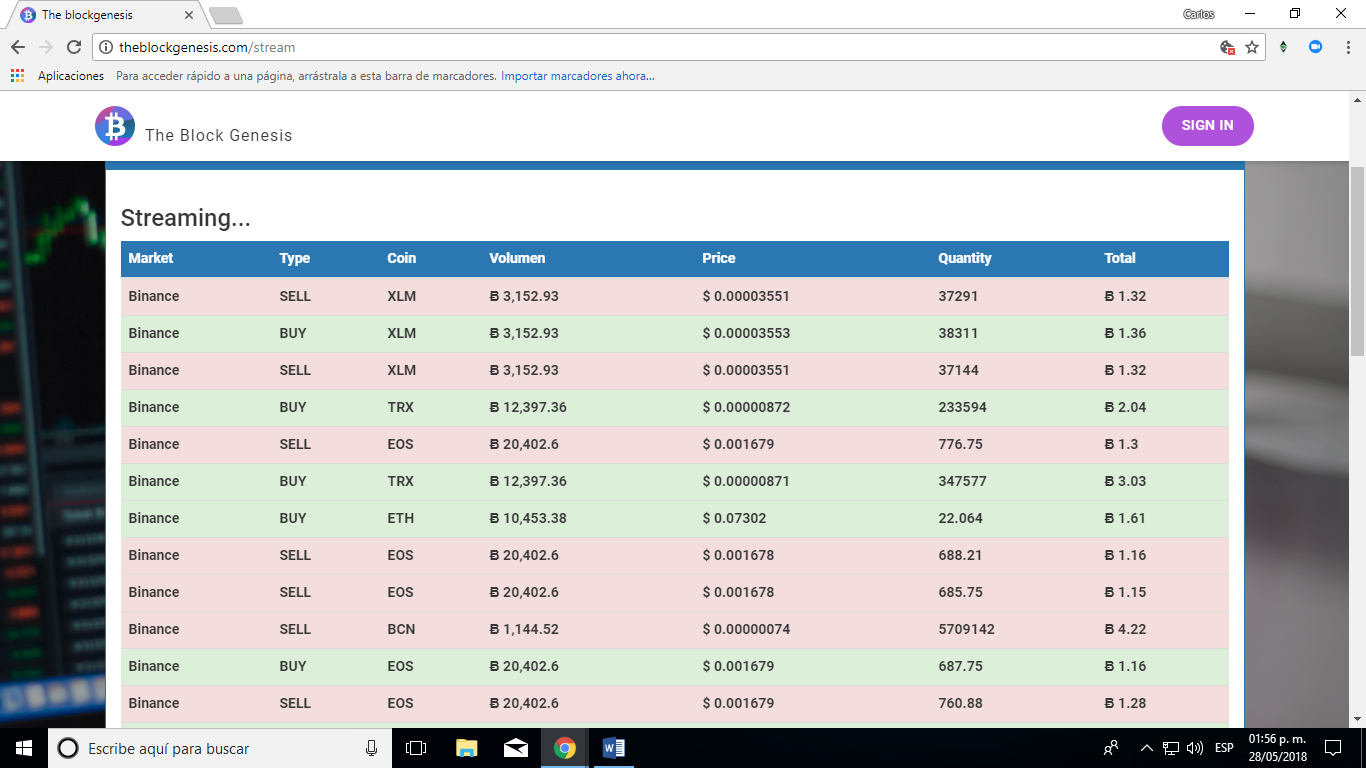Image resolution: width=1366 pixels, height=768 pixels.
Task: Go back using the browser back arrow
Action: coord(17,47)
